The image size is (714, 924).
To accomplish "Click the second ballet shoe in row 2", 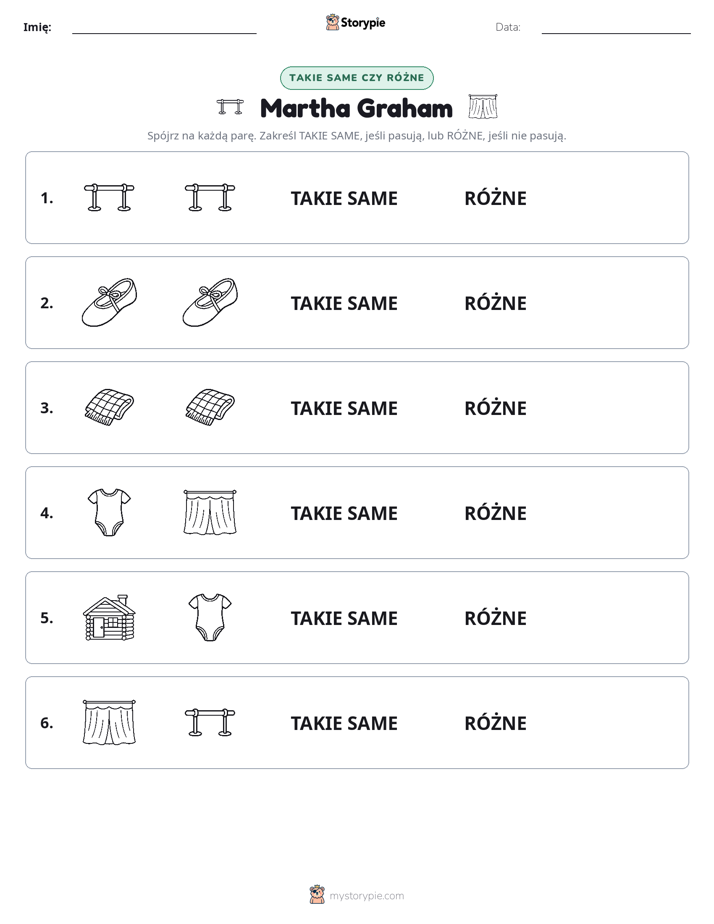I will click(x=210, y=302).
